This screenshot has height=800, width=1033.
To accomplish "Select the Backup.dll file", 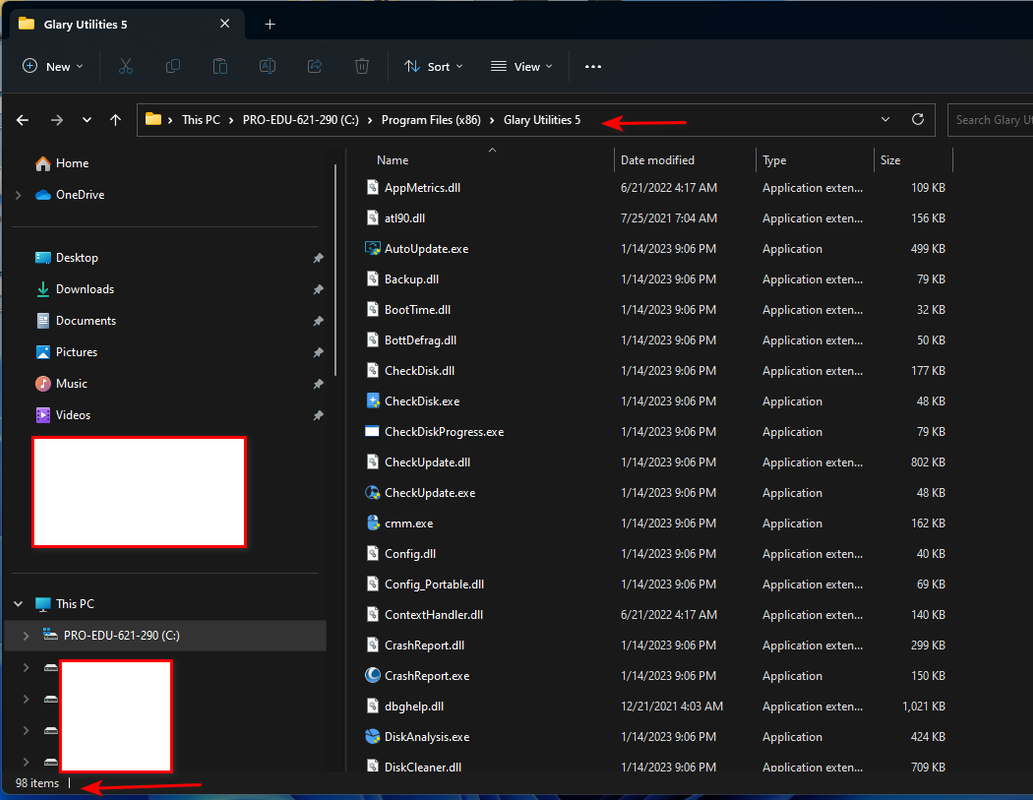I will click(x=412, y=279).
